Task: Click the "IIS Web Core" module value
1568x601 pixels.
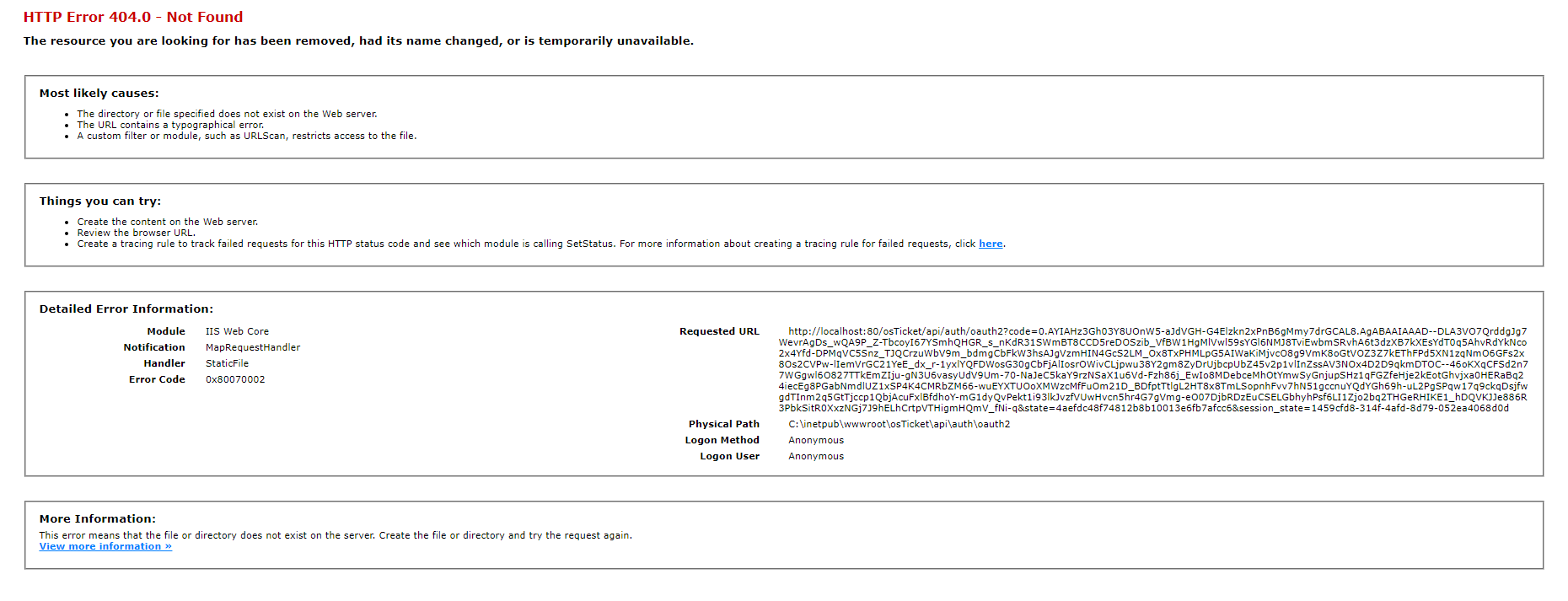Action: click(237, 332)
